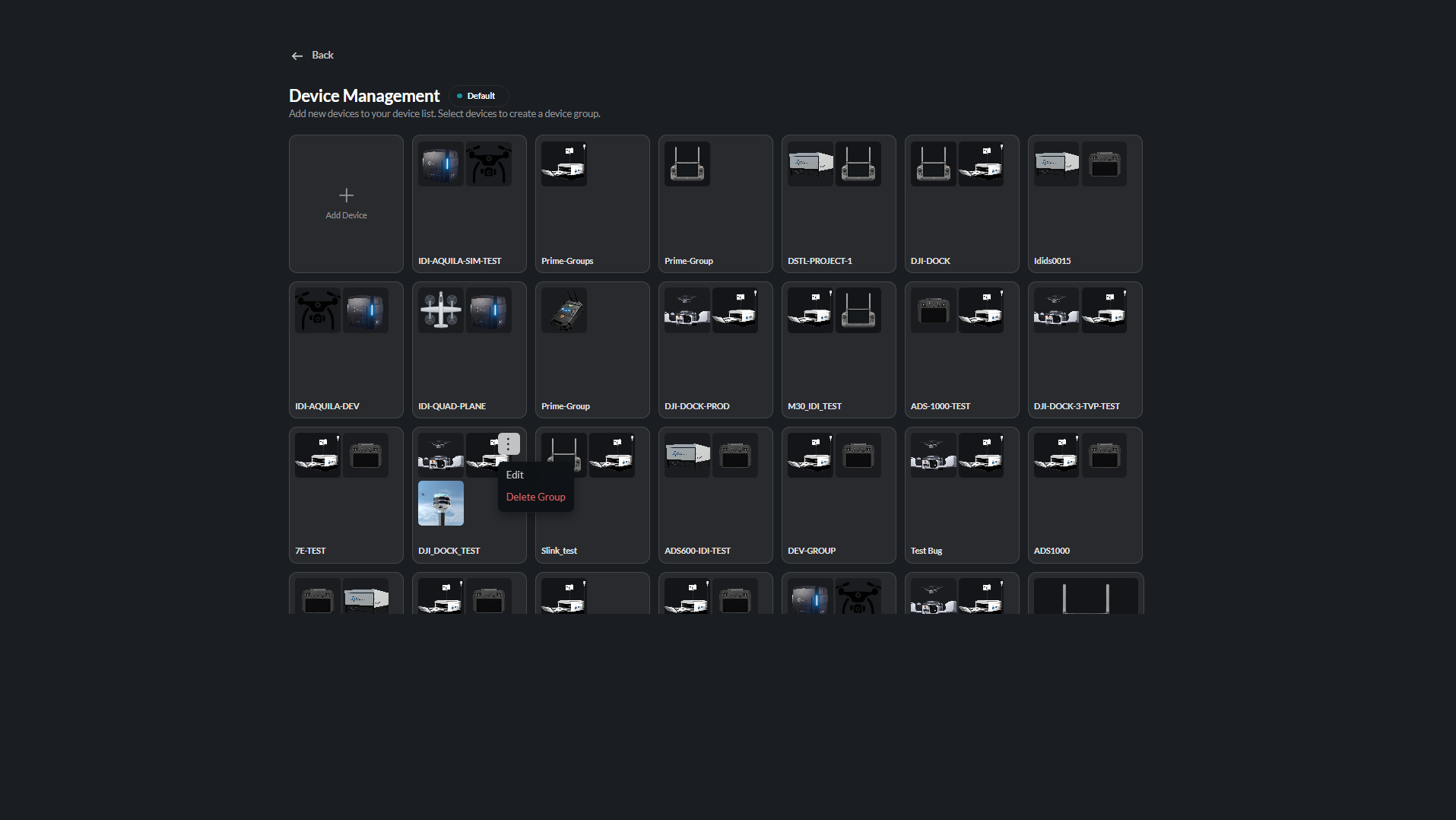Viewport: 1456px width, 820px height.
Task: Click the controller icon in DEV-GROUP card
Action: (x=858, y=455)
